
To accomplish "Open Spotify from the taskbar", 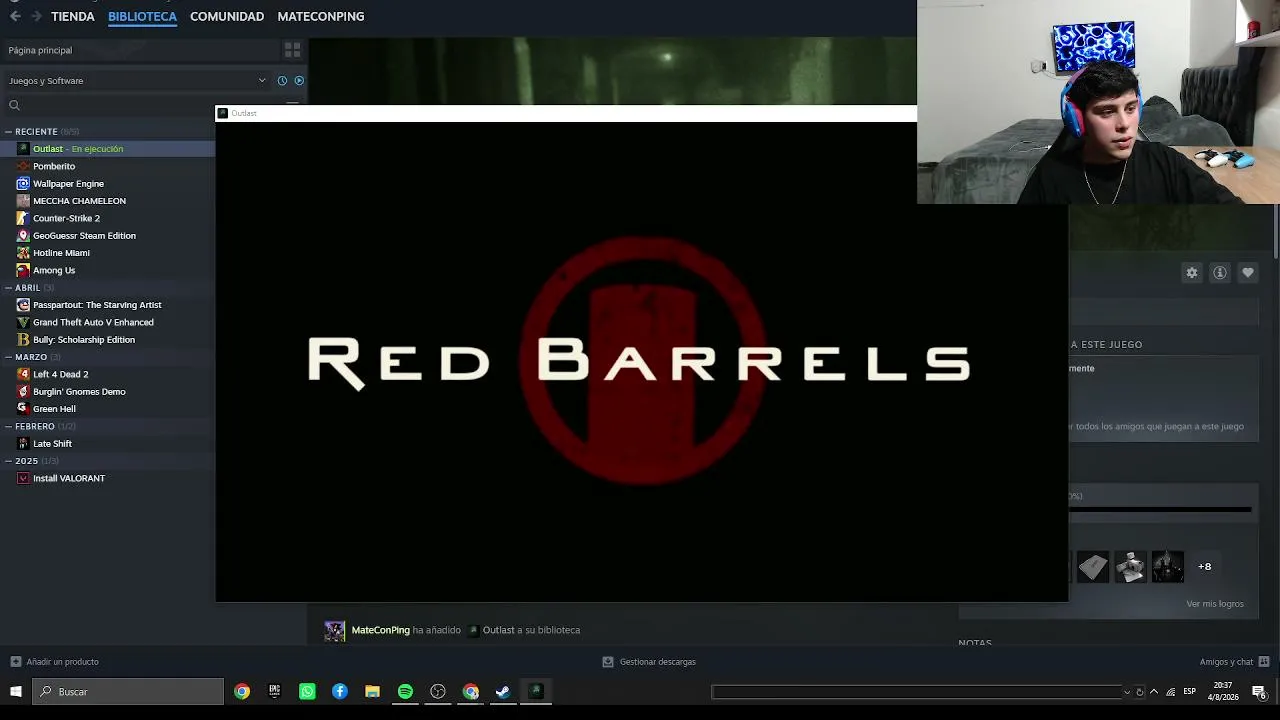I will click(405, 691).
